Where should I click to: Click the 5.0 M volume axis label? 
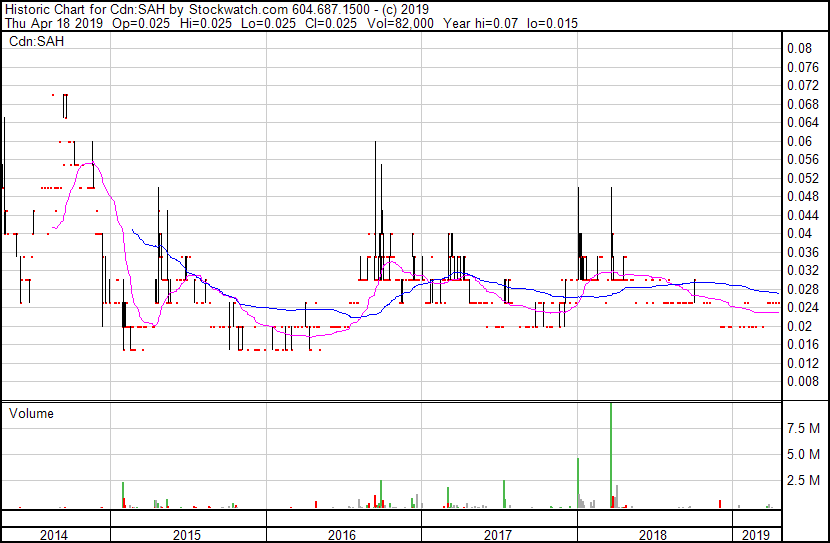pos(803,455)
